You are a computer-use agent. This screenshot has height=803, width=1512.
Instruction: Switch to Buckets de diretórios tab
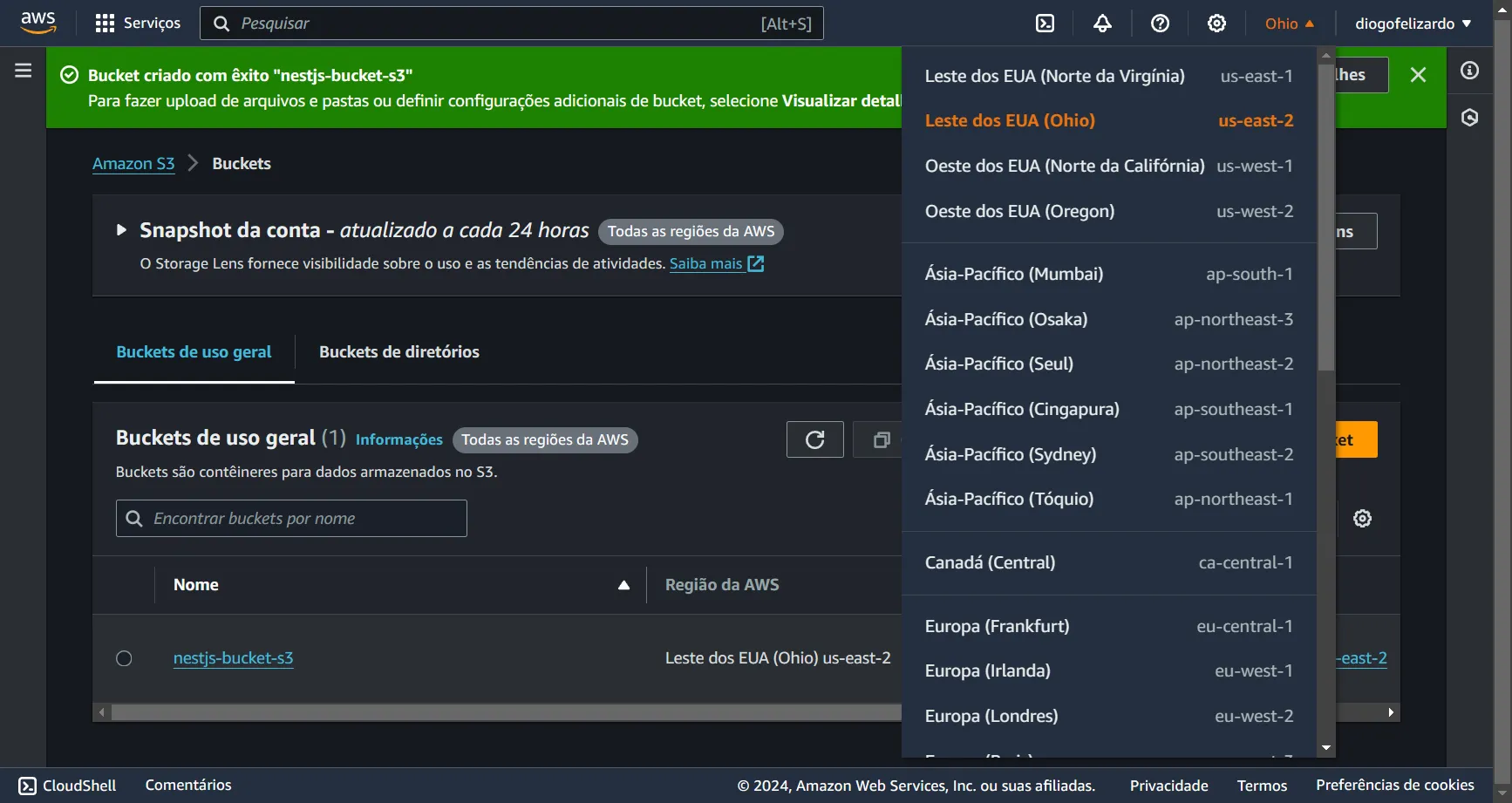click(399, 352)
